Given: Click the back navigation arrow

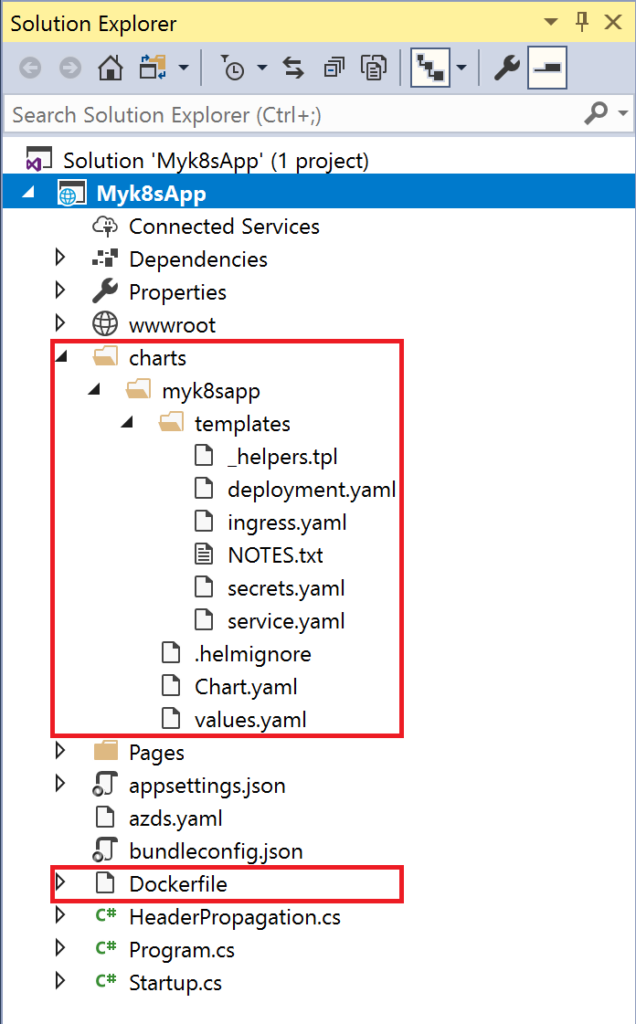Looking at the screenshot, I should pos(30,68).
